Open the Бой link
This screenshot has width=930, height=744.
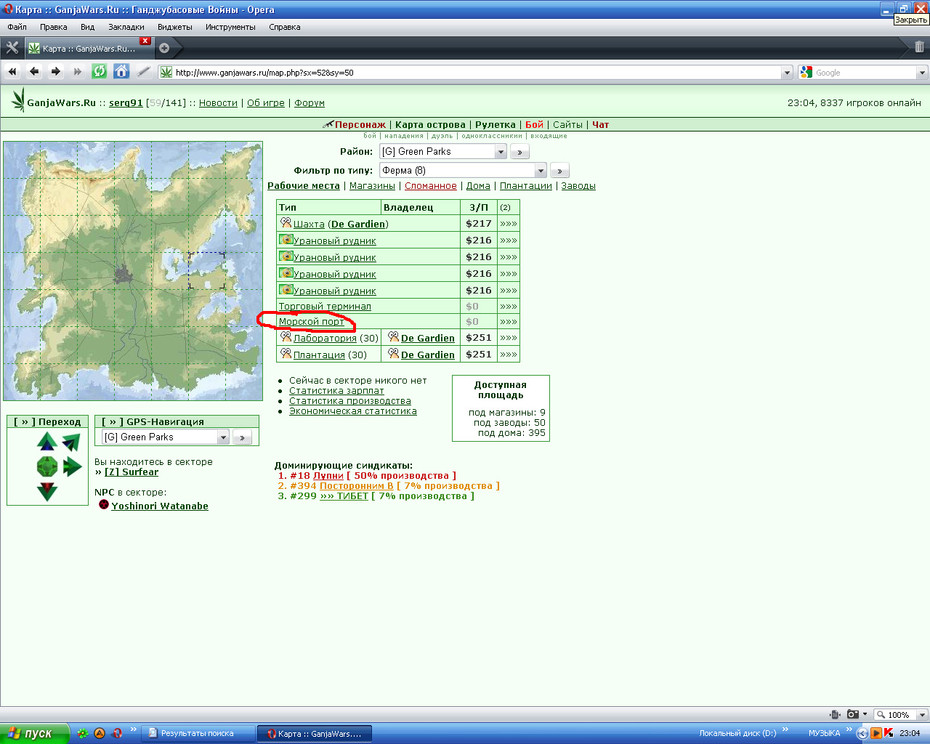click(534, 125)
